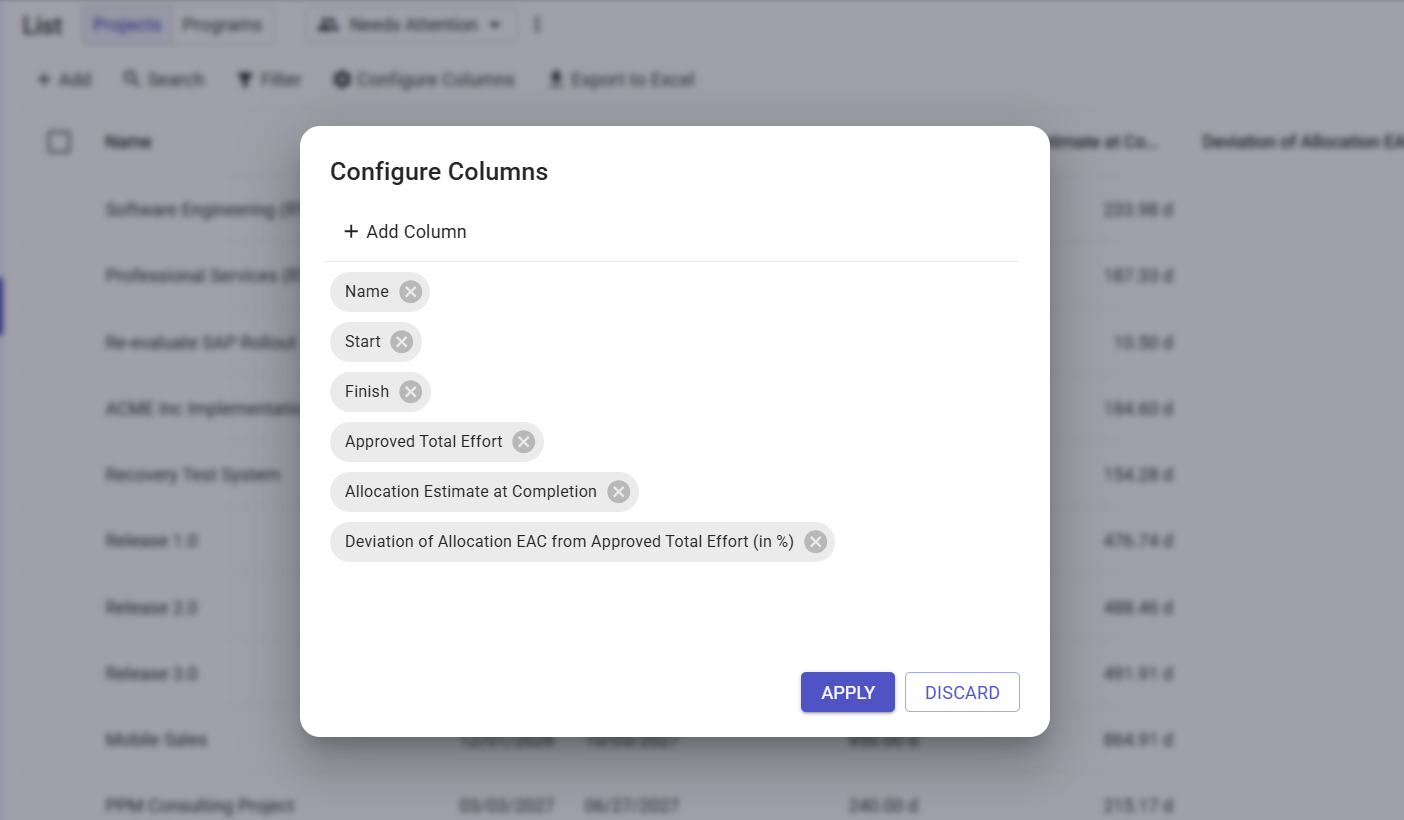Click Export to Excel toolbar icon
The image size is (1404, 820).
557,80
